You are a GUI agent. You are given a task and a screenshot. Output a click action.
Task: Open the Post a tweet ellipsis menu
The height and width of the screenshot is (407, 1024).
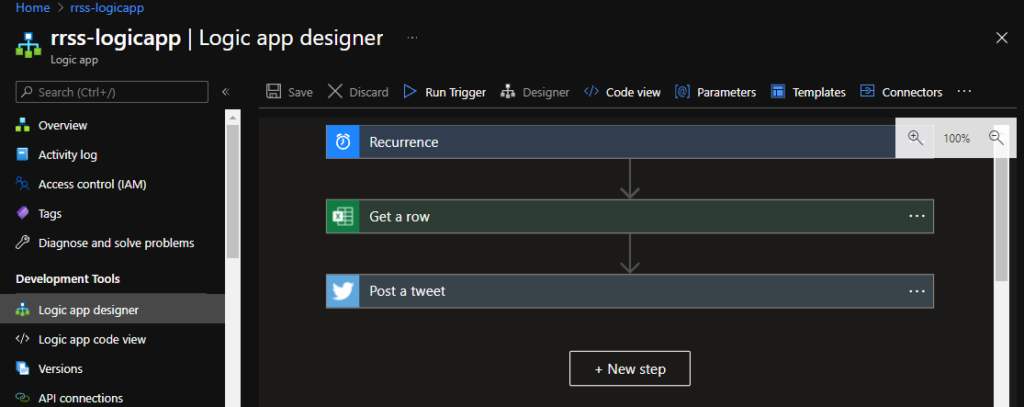click(917, 291)
